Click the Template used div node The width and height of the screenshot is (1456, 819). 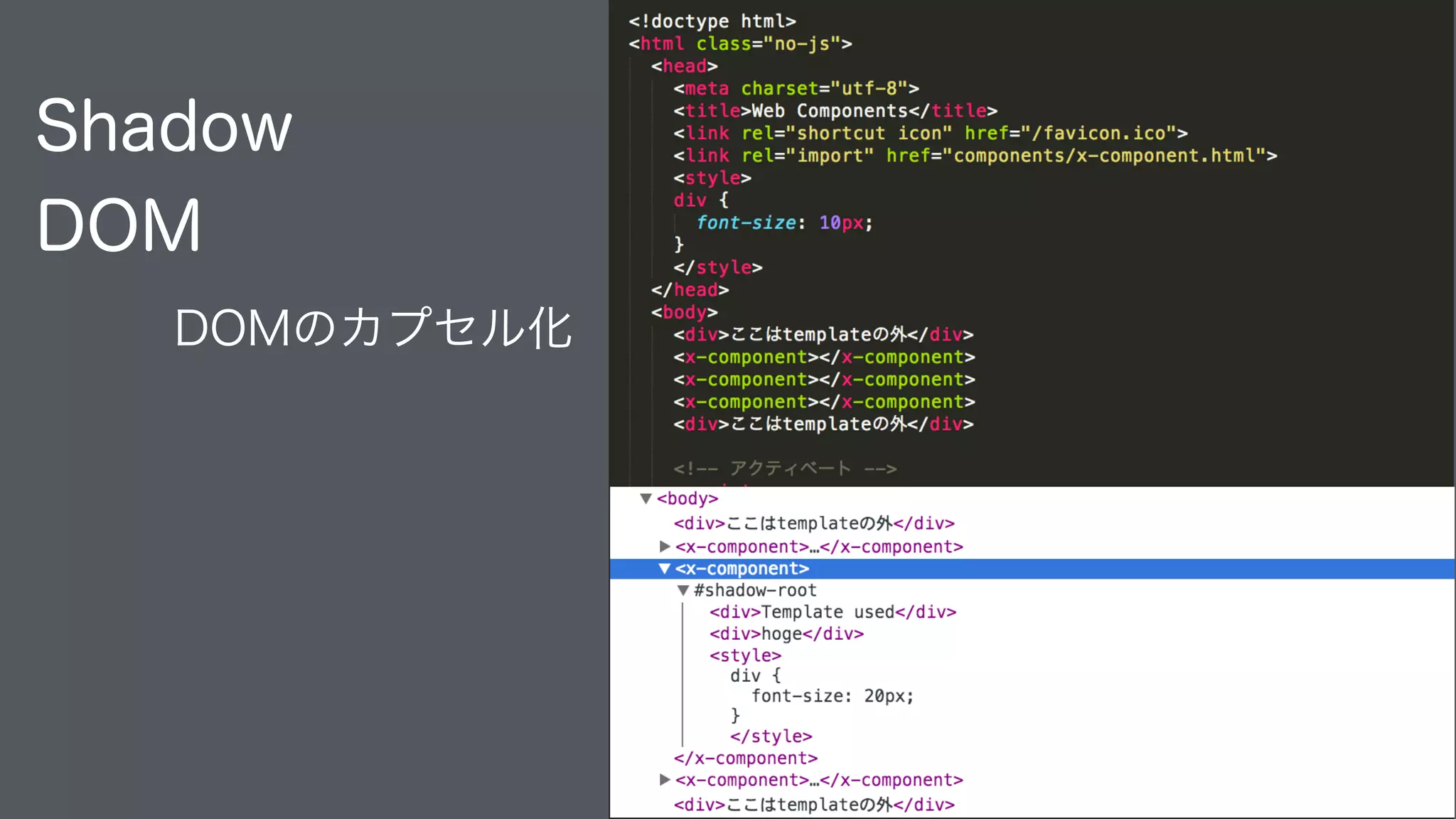(833, 612)
